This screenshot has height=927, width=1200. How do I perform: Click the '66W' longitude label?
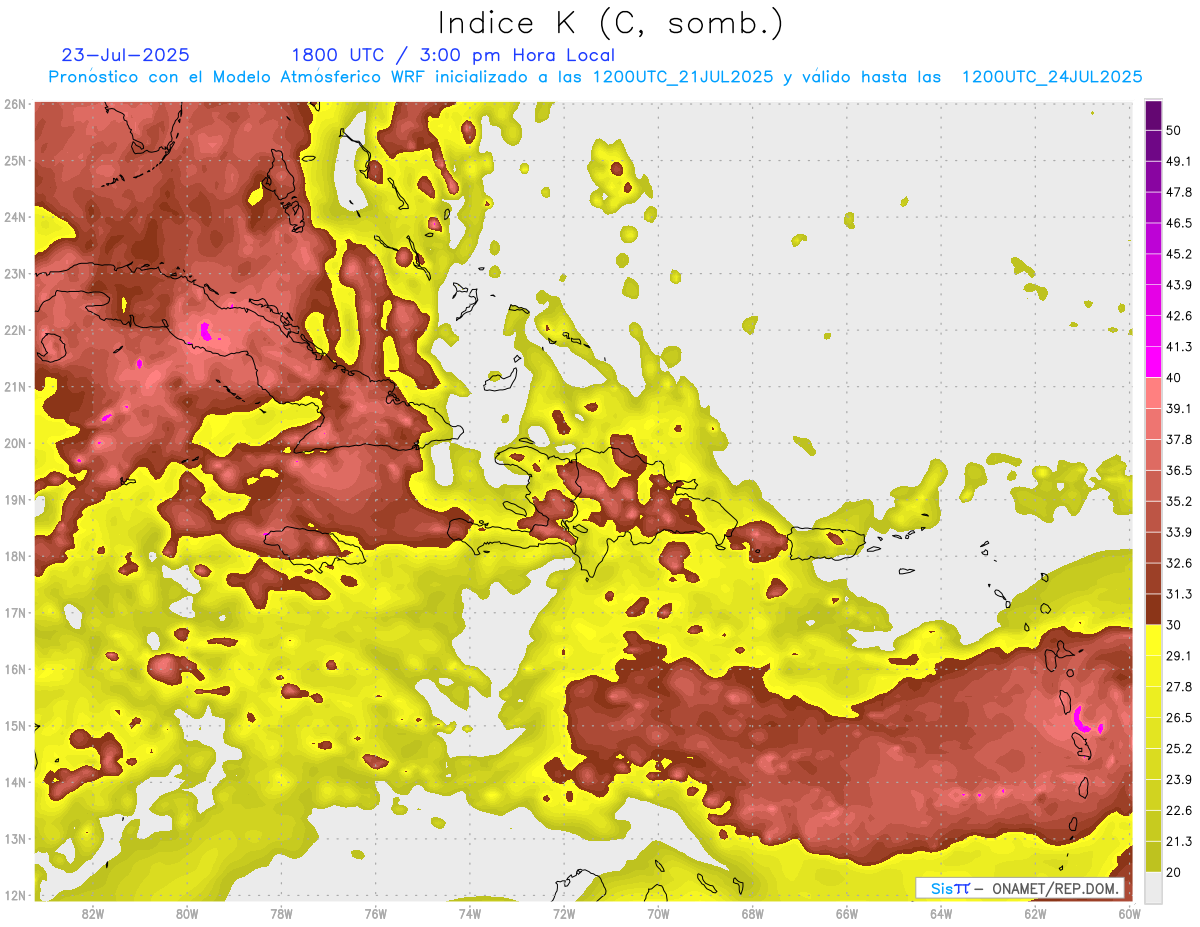point(847,914)
